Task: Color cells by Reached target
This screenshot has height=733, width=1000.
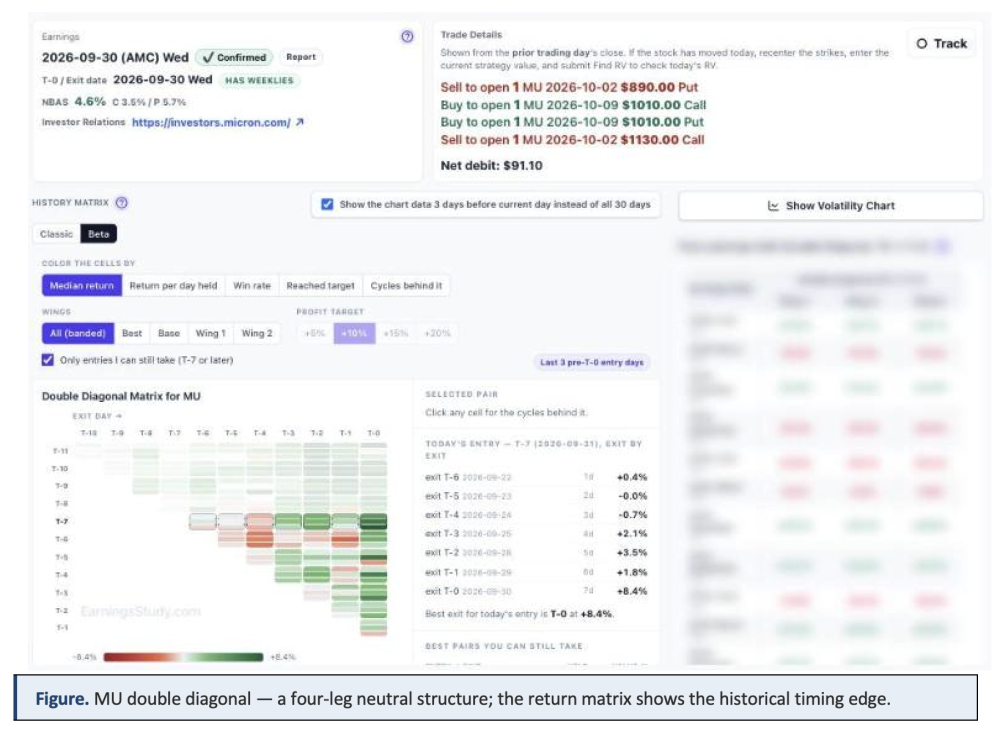Action: click(x=320, y=286)
